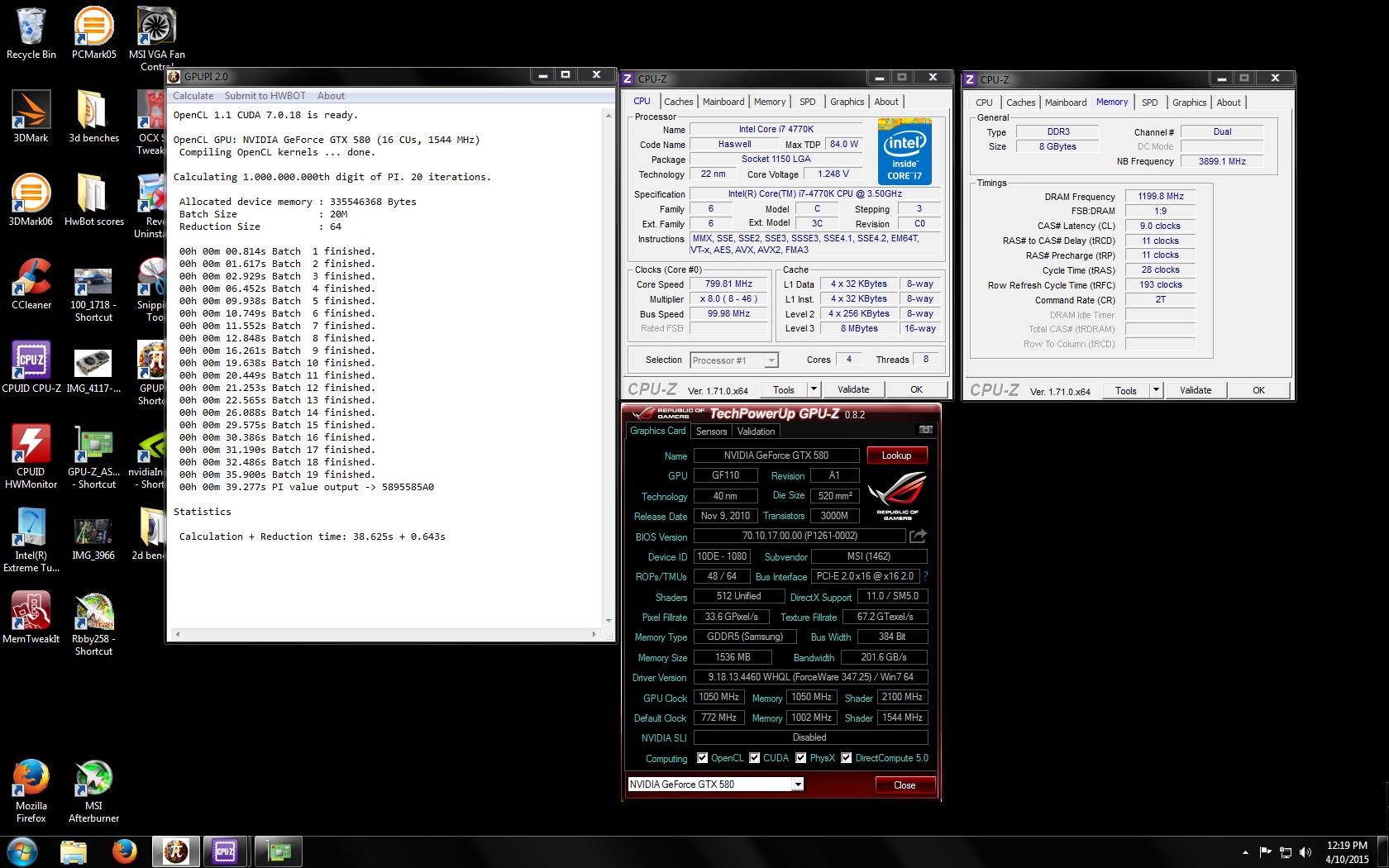The image size is (1389, 868).
Task: Open GPU-Z_AS shortcut on desktop
Action: pos(93,456)
